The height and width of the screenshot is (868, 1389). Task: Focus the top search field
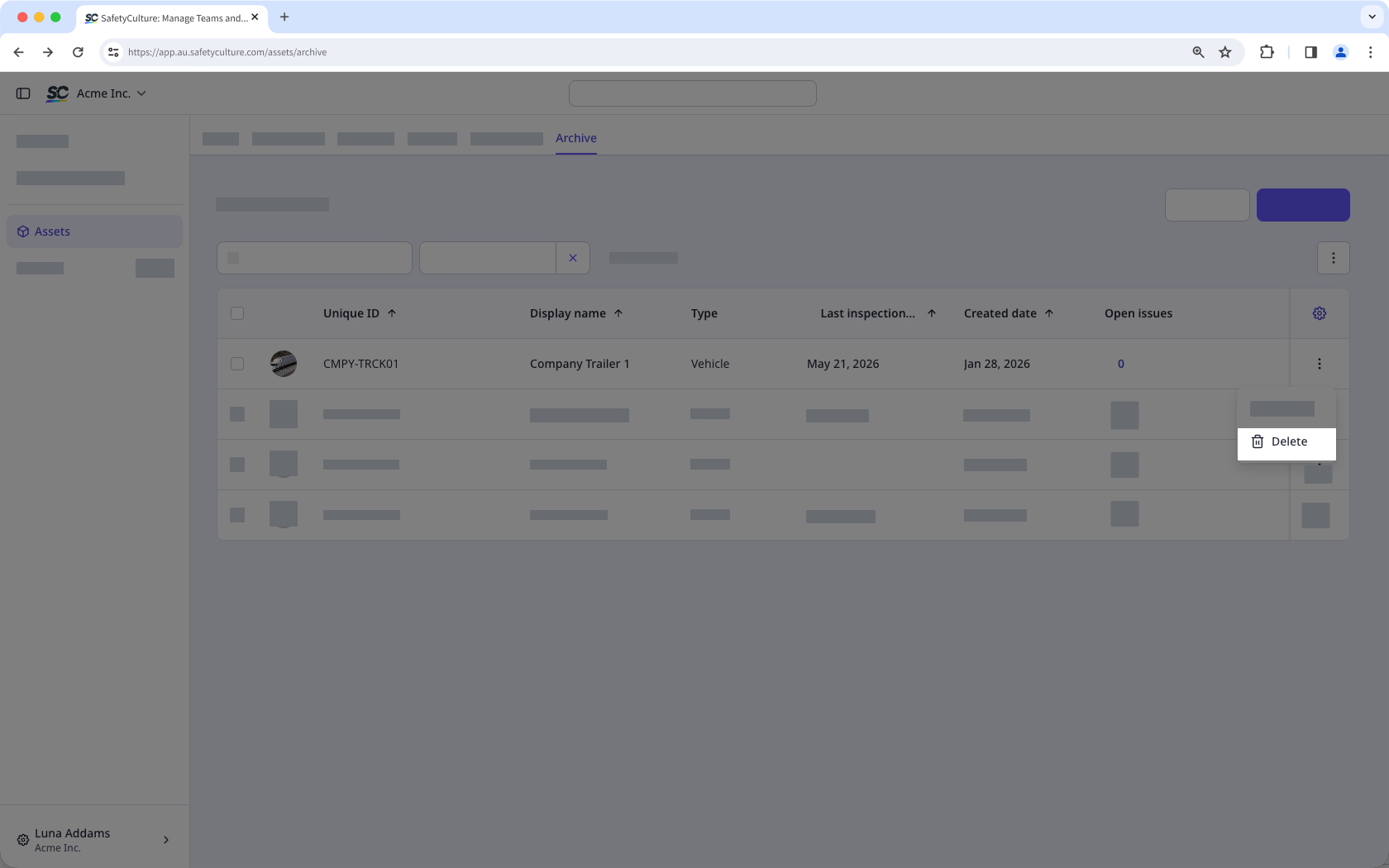coord(693,93)
